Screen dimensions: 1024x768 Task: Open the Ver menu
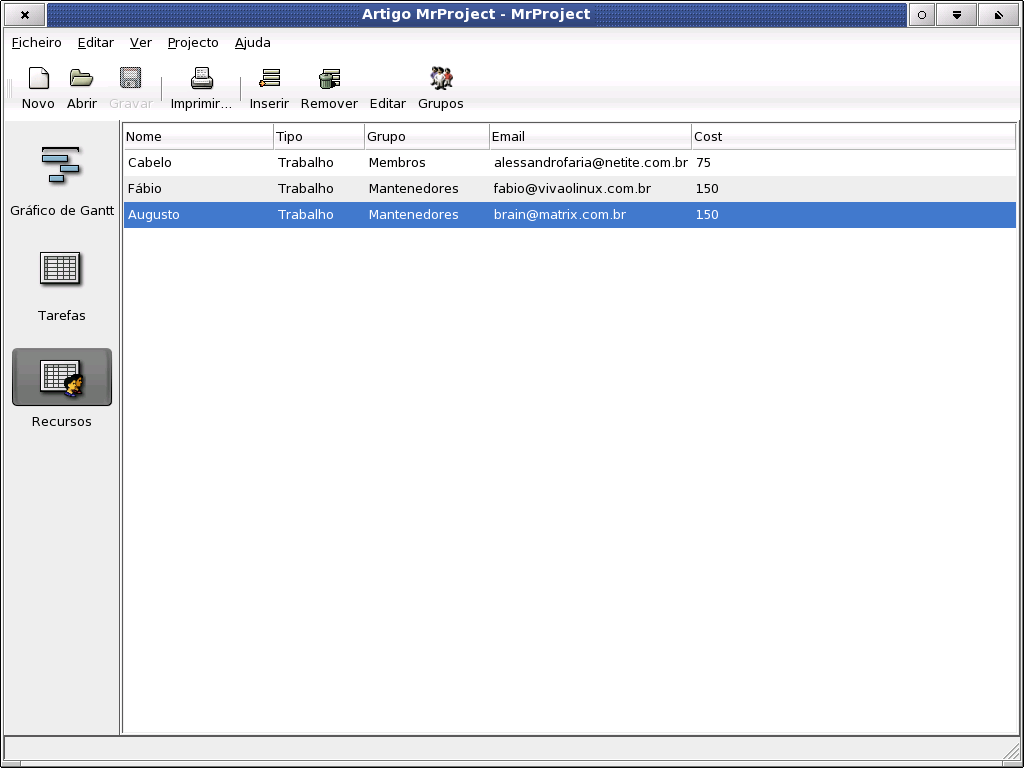coord(140,42)
